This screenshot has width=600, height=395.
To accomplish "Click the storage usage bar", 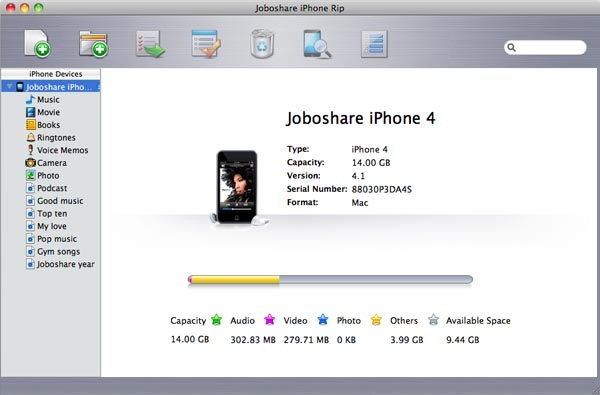I will click(330, 280).
